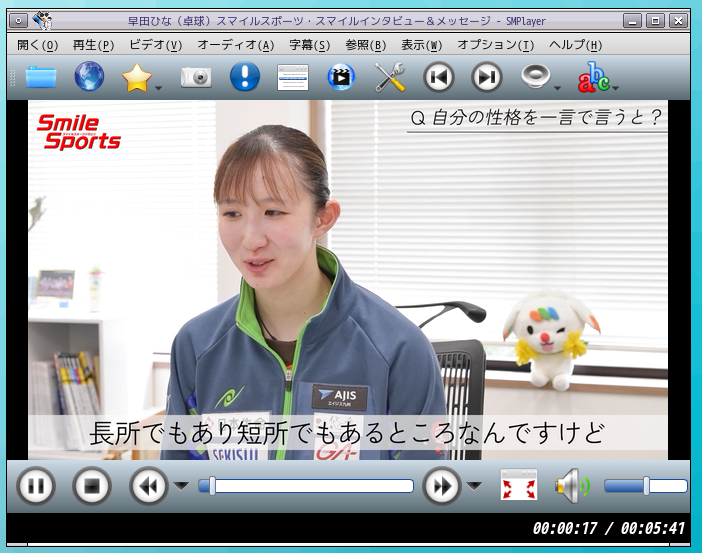The height and width of the screenshot is (553, 702).
Task: Click the titlebar system button at left
Action: coord(18,21)
